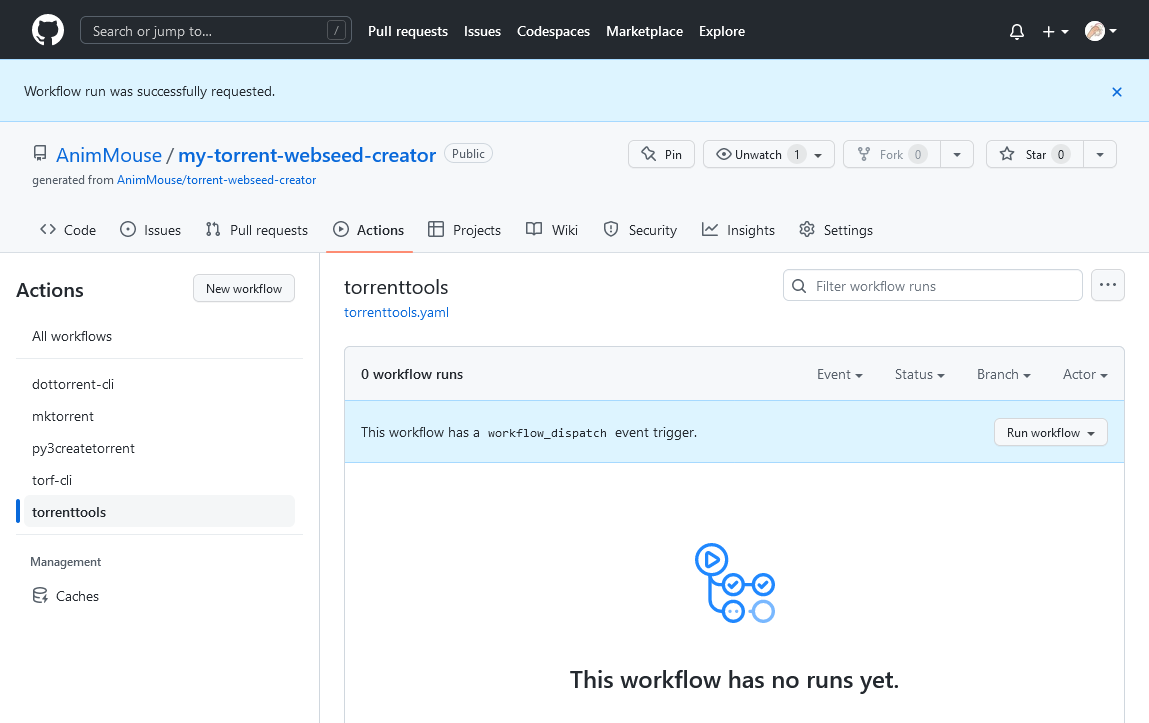
Task: Expand the Status filter dropdown
Action: click(x=920, y=374)
